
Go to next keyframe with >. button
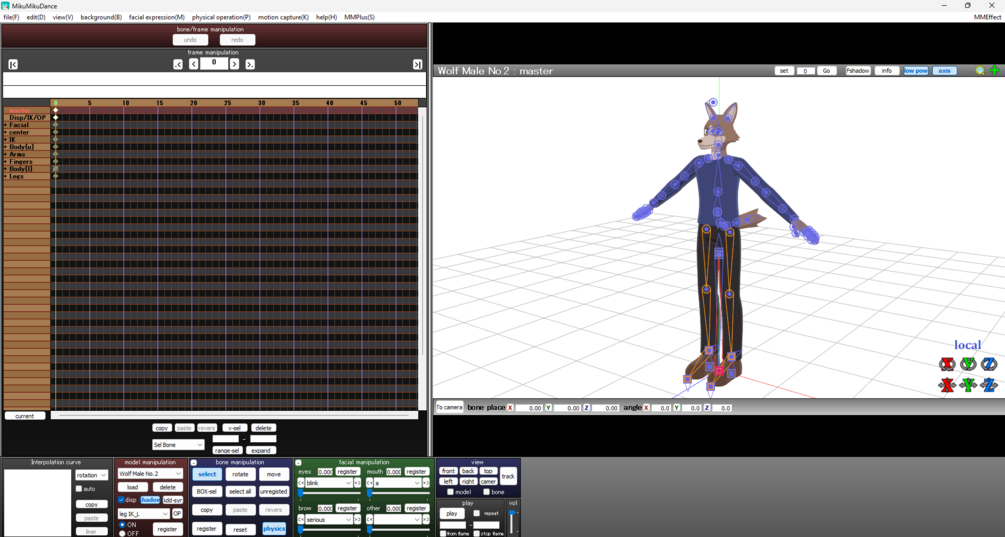250,64
